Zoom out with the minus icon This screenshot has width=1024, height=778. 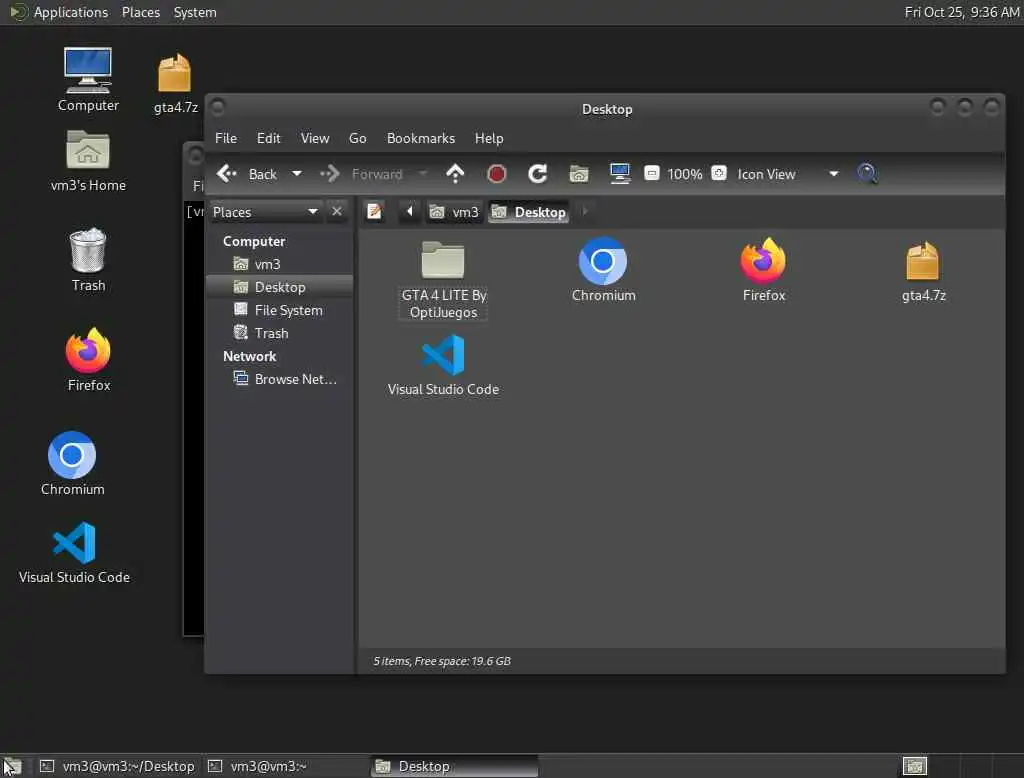pyautogui.click(x=651, y=173)
